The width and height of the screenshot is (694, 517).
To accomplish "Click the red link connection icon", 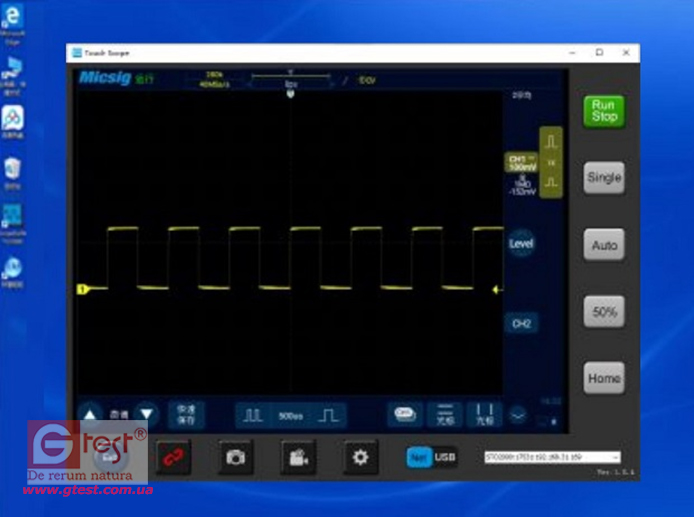I will click(x=173, y=456).
